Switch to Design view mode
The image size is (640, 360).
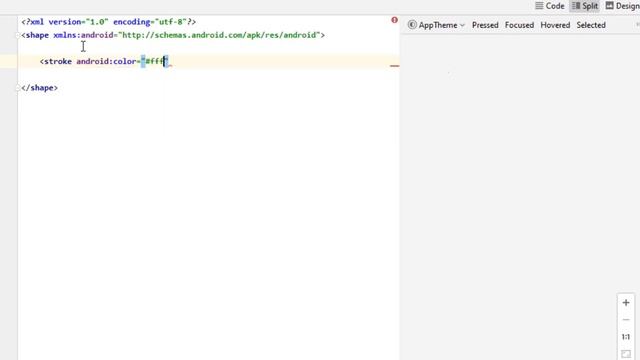[x=622, y=6]
